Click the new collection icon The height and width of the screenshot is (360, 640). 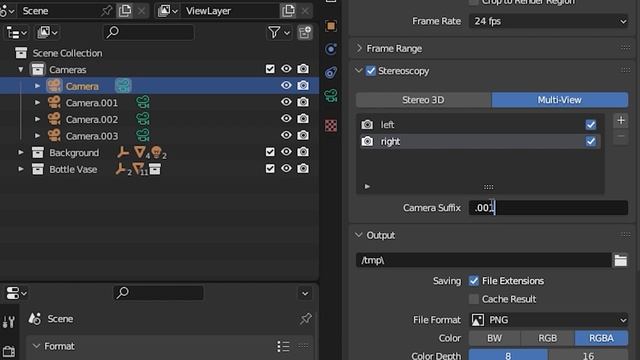coord(304,32)
